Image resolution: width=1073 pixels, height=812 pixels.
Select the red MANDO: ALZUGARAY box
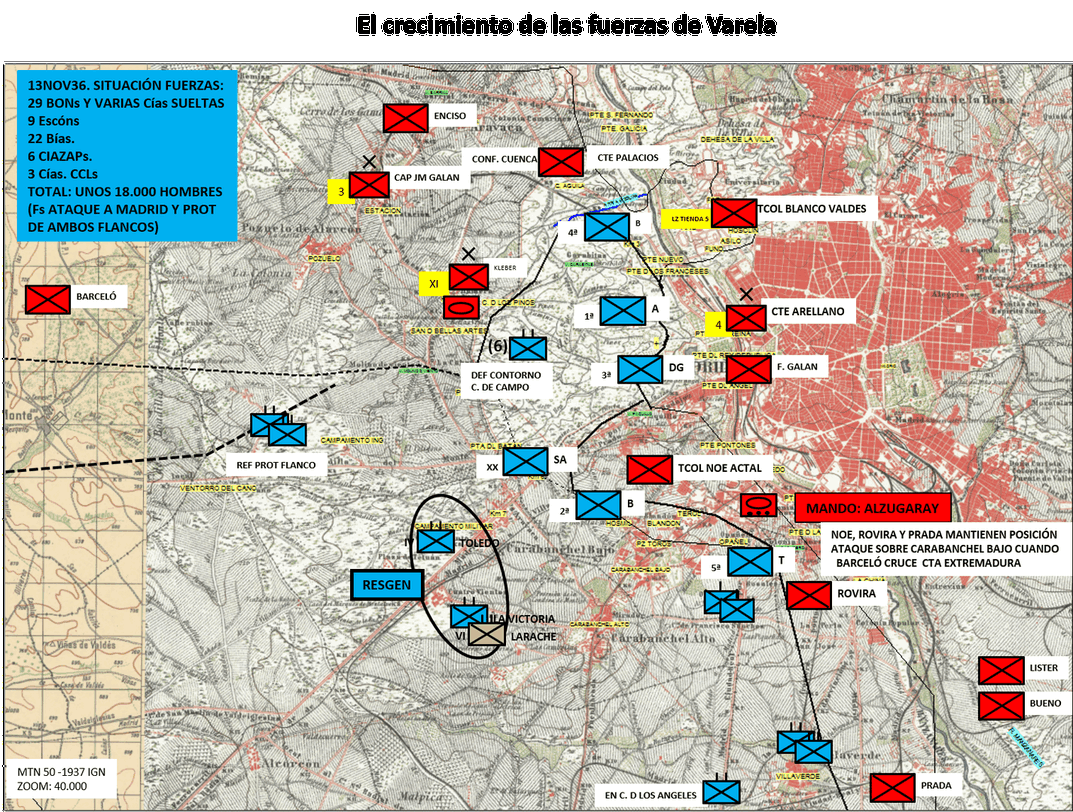(873, 508)
